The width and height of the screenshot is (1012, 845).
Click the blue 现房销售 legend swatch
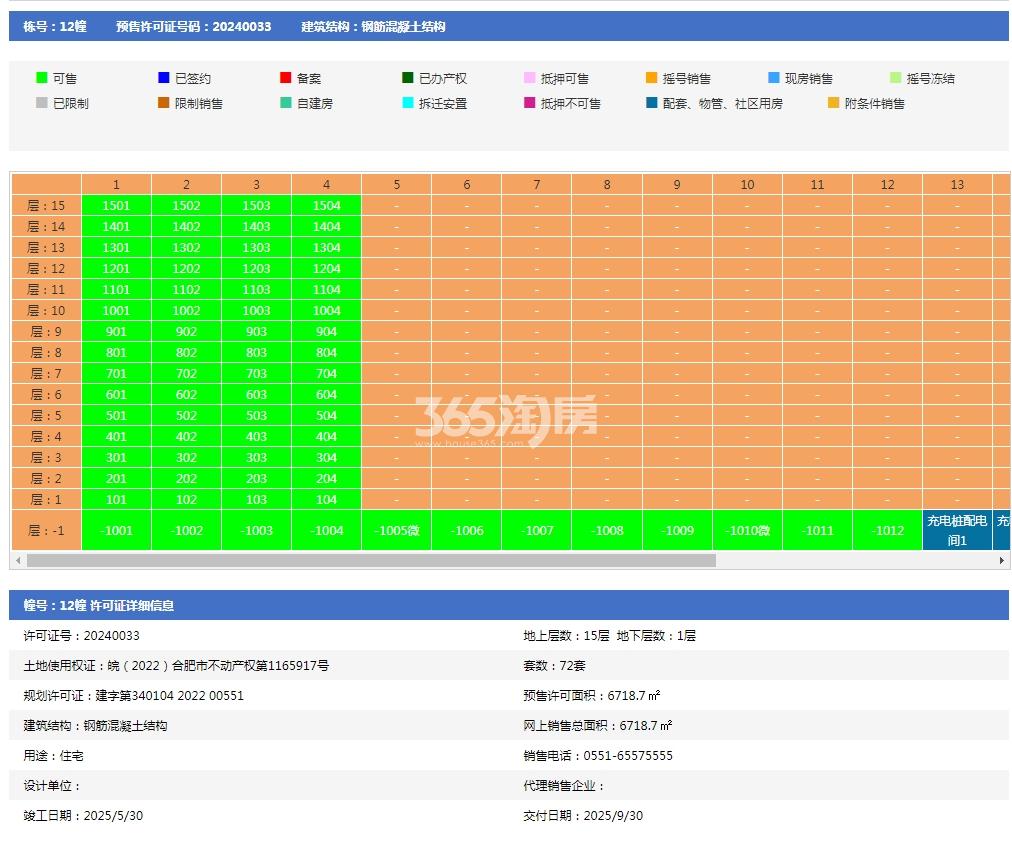coord(774,77)
